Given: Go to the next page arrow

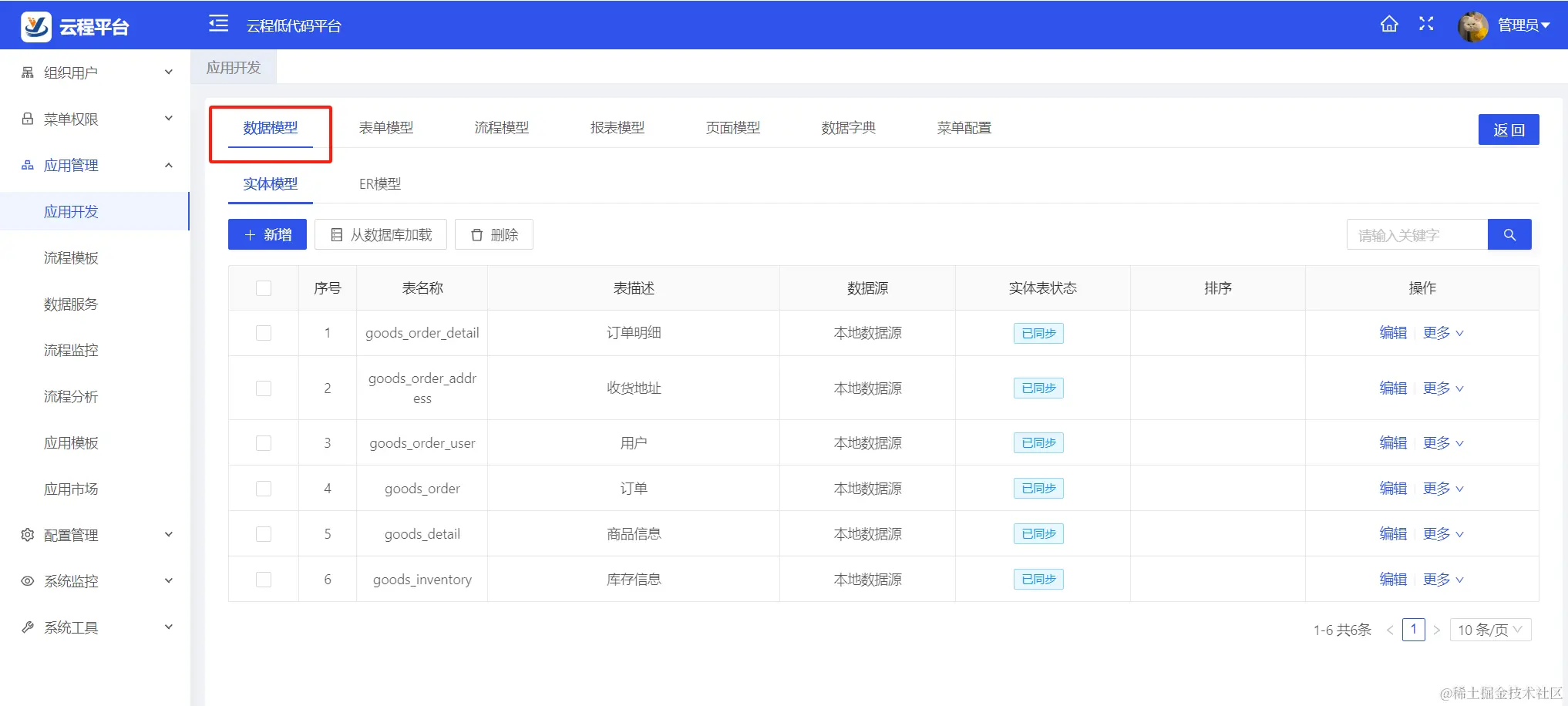Looking at the screenshot, I should [1437, 630].
